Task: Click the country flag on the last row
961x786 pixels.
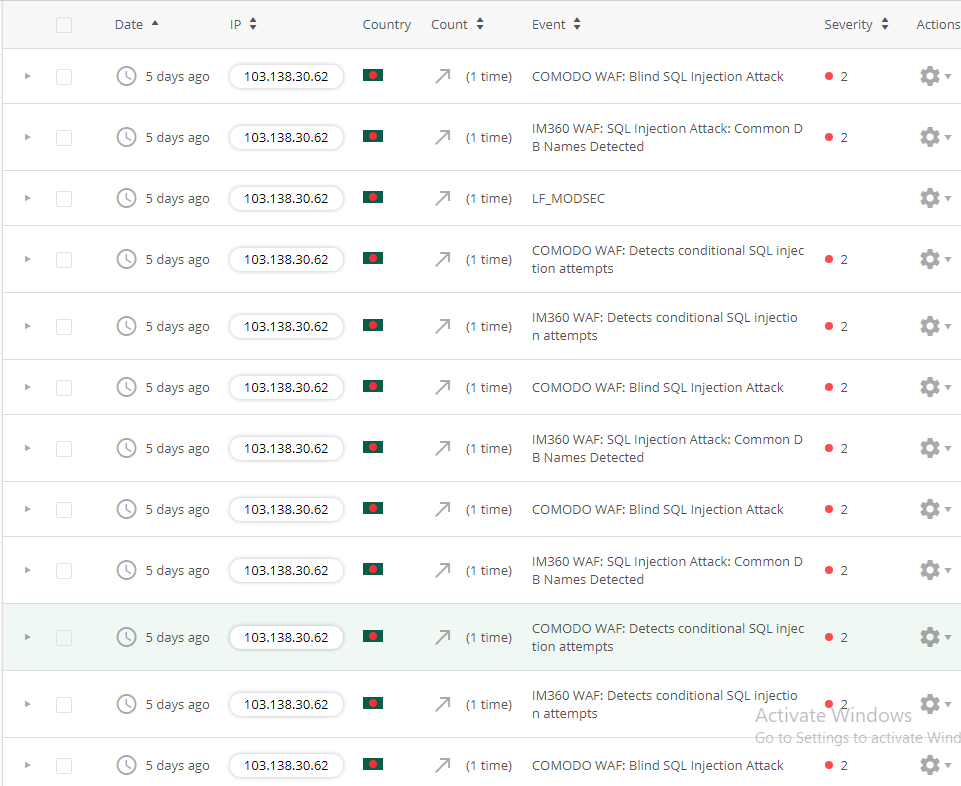Action: pyautogui.click(x=372, y=765)
